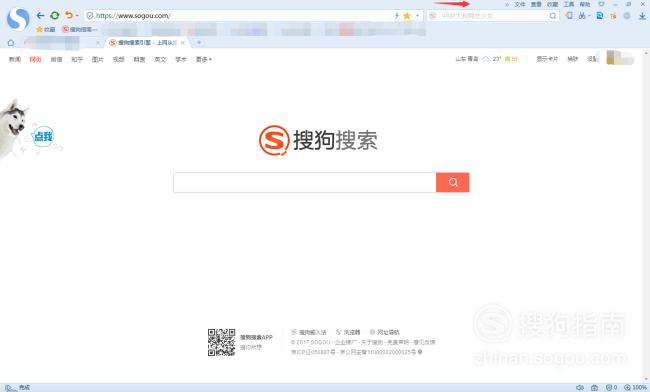Image resolution: width=650 pixels, height=392 pixels.
Task: Open the Sogou bookmark in bookmarks bar
Action: pyautogui.click(x=80, y=29)
